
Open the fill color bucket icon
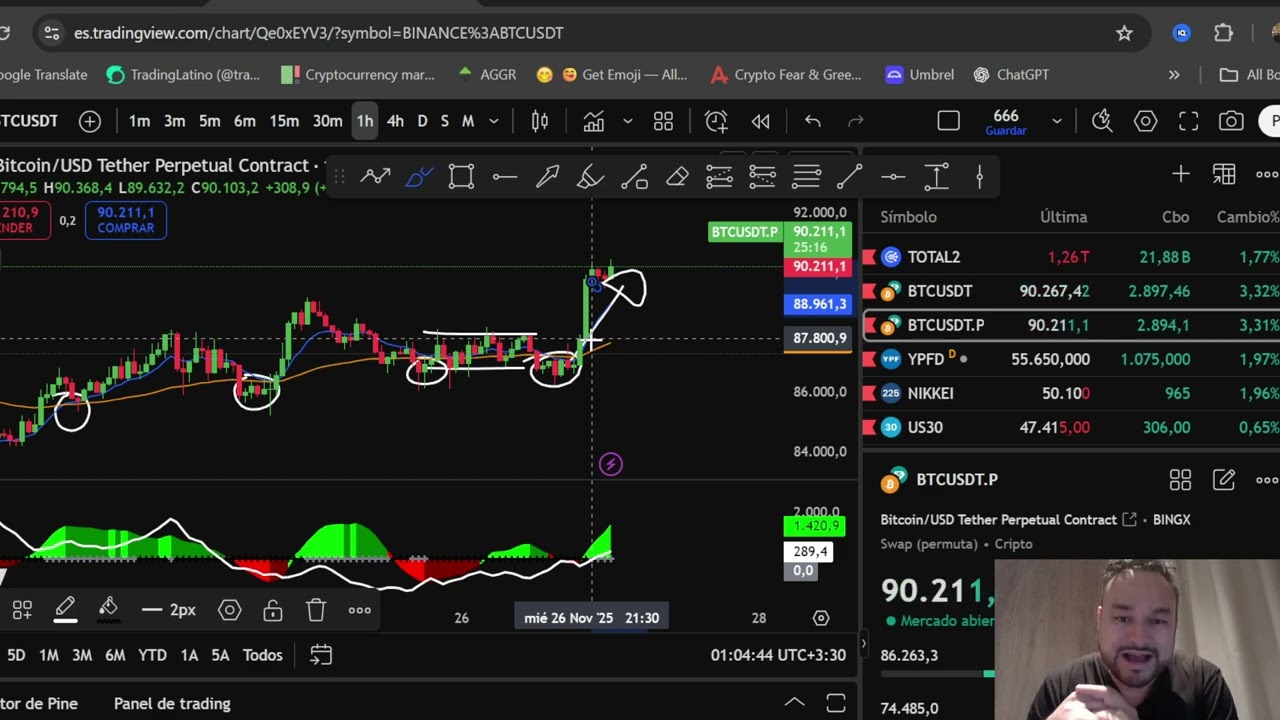pyautogui.click(x=108, y=609)
